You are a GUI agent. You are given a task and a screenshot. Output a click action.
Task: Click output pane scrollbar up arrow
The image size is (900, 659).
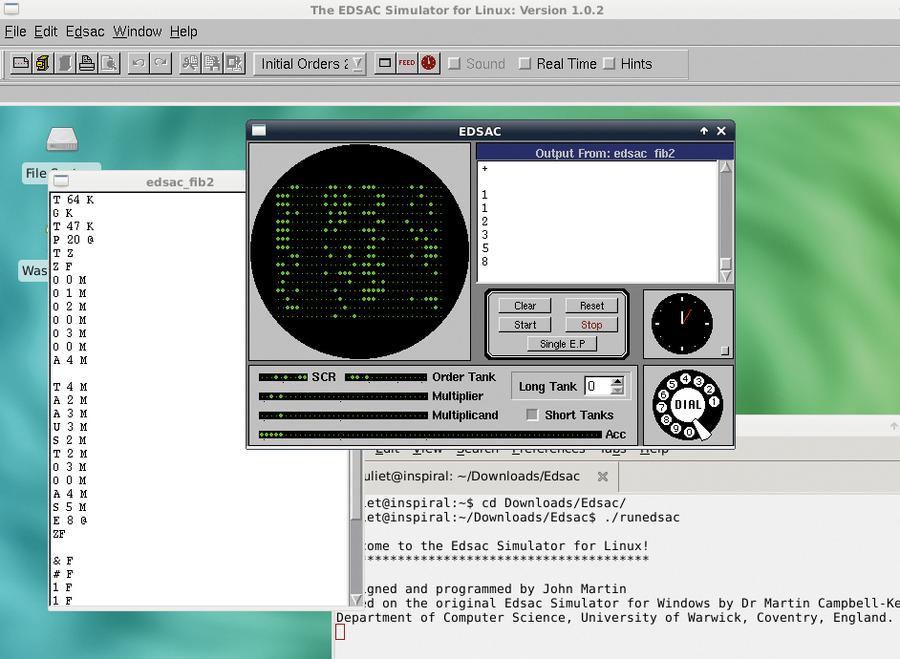726,168
